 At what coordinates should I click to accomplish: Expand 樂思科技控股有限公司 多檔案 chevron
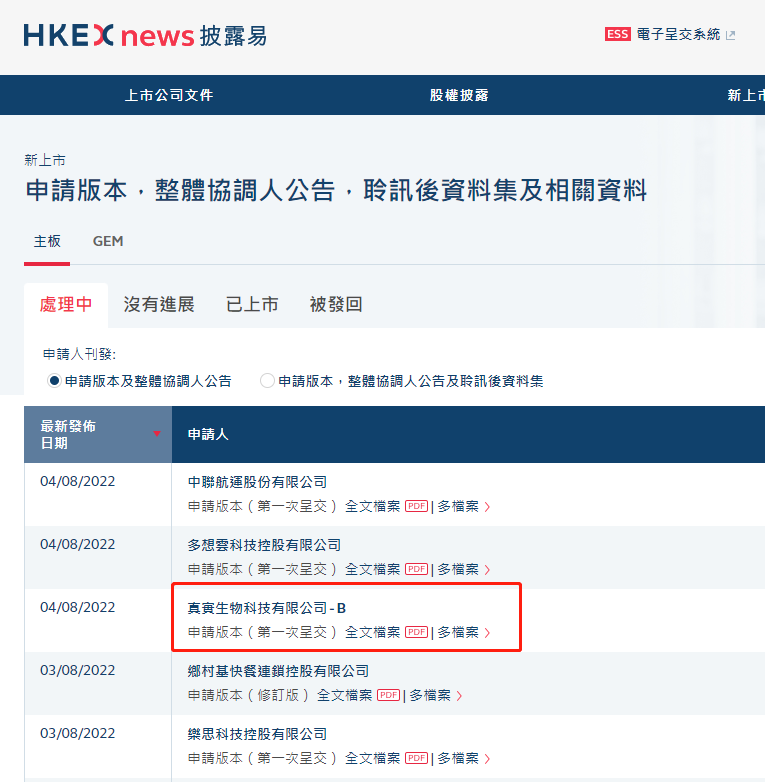(x=487, y=759)
